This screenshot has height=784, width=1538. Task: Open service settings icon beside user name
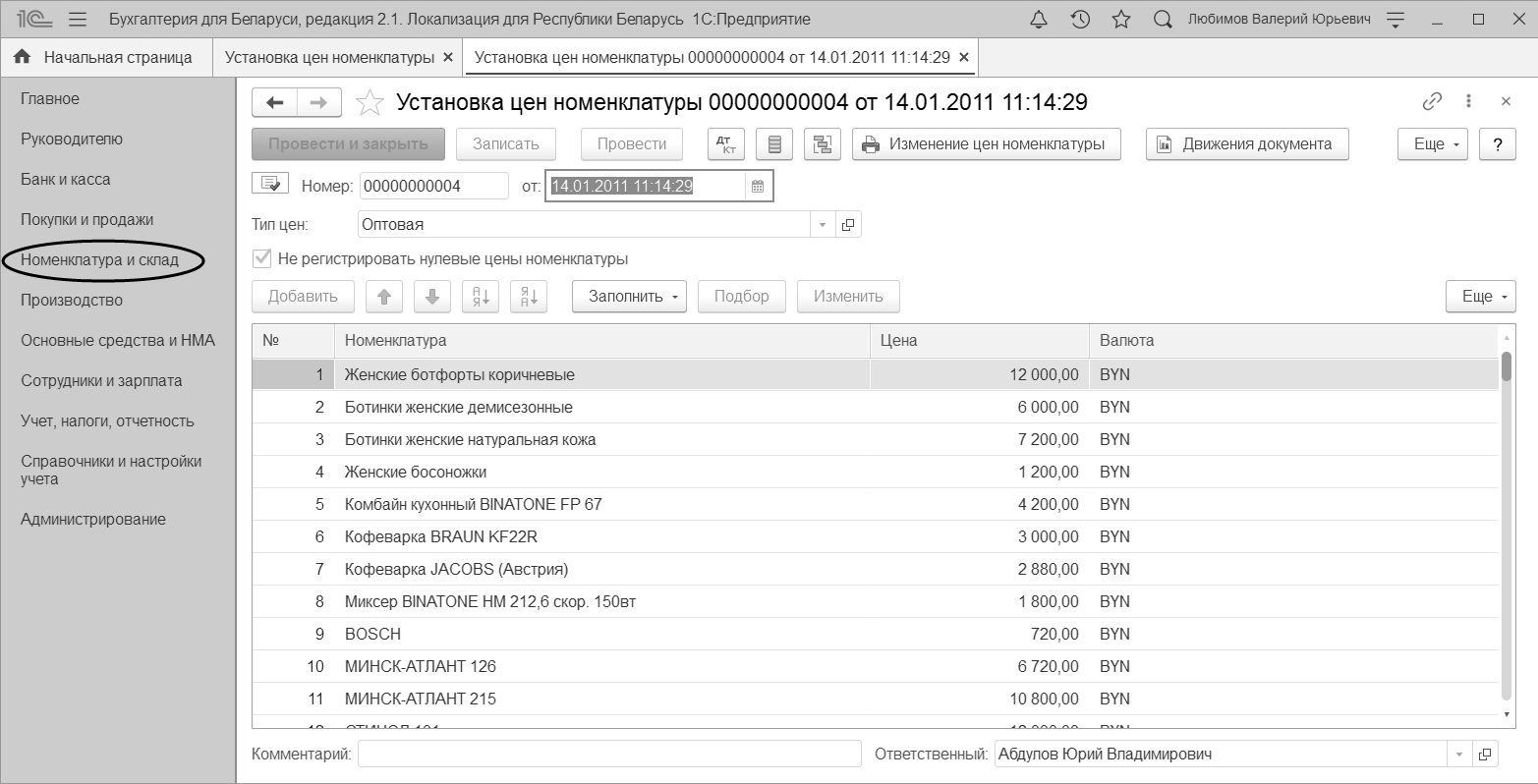pos(1396,20)
